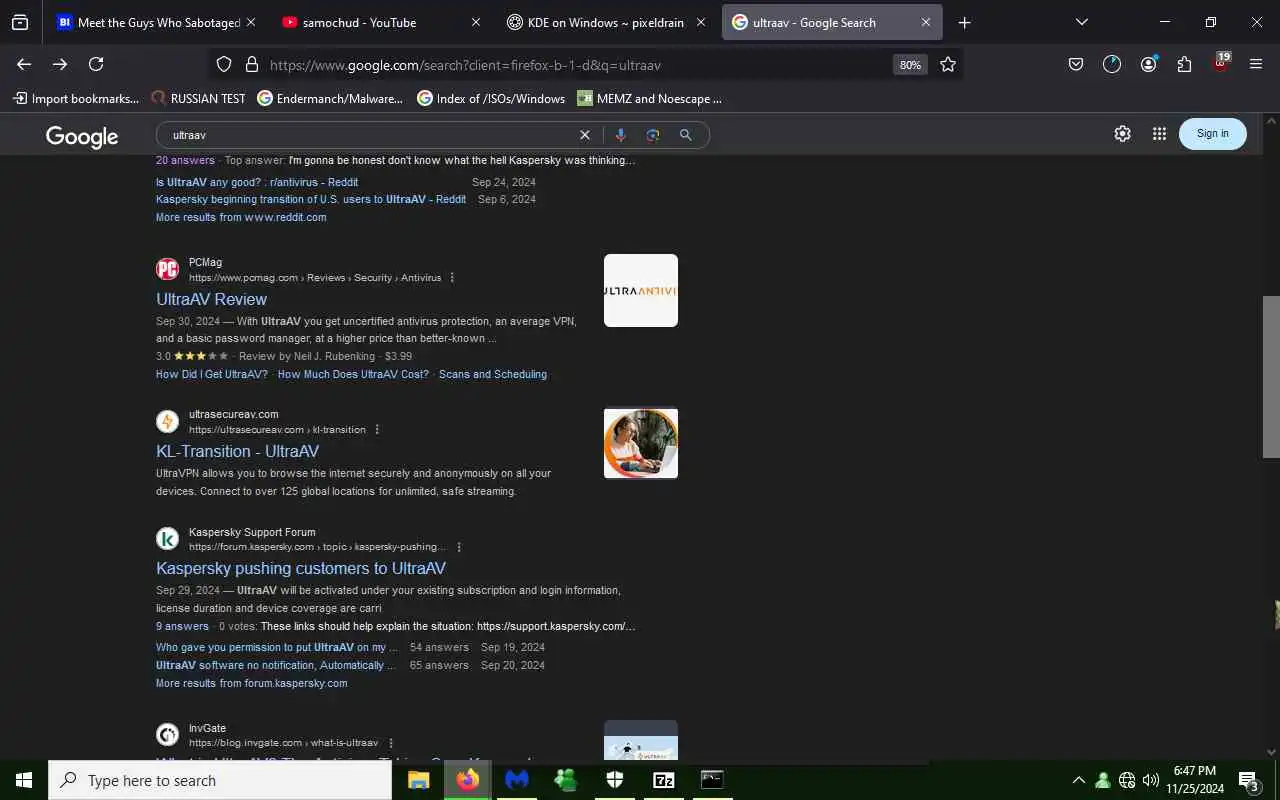Image resolution: width=1280 pixels, height=800 pixels.
Task: Open the Firefox hamburger menu
Action: (1256, 64)
